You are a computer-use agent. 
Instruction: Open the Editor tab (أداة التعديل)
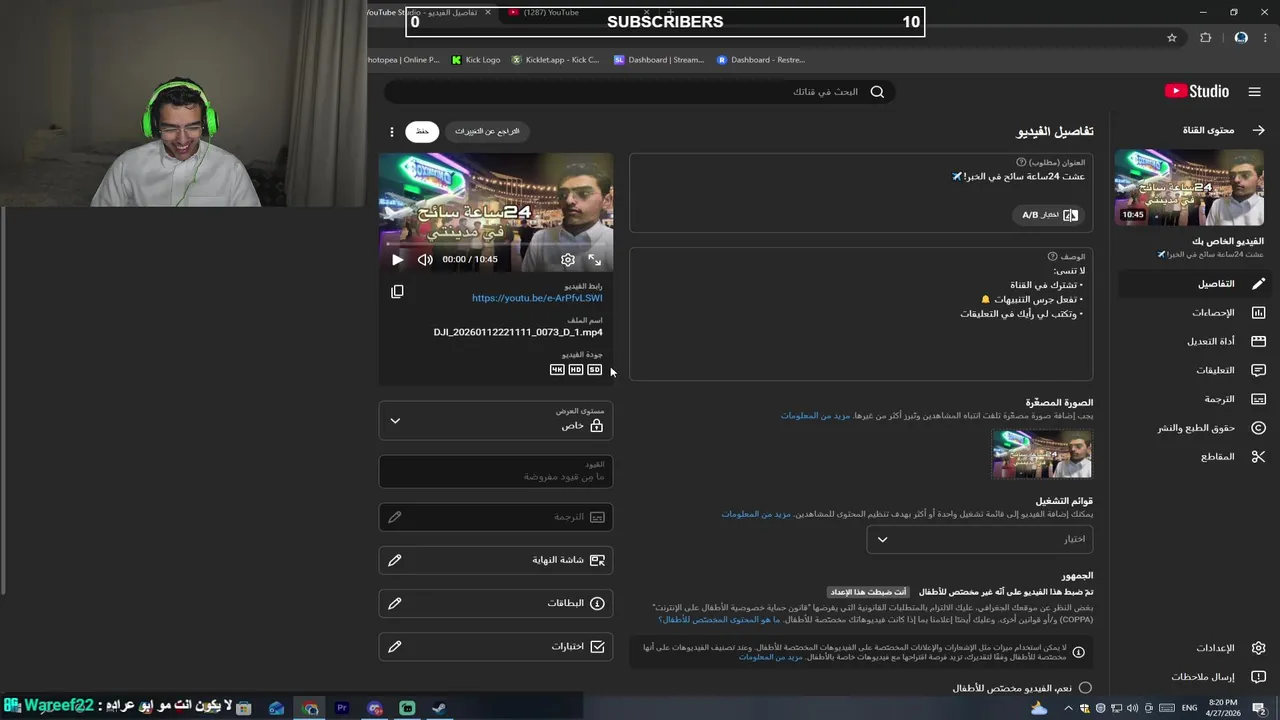[1193, 341]
